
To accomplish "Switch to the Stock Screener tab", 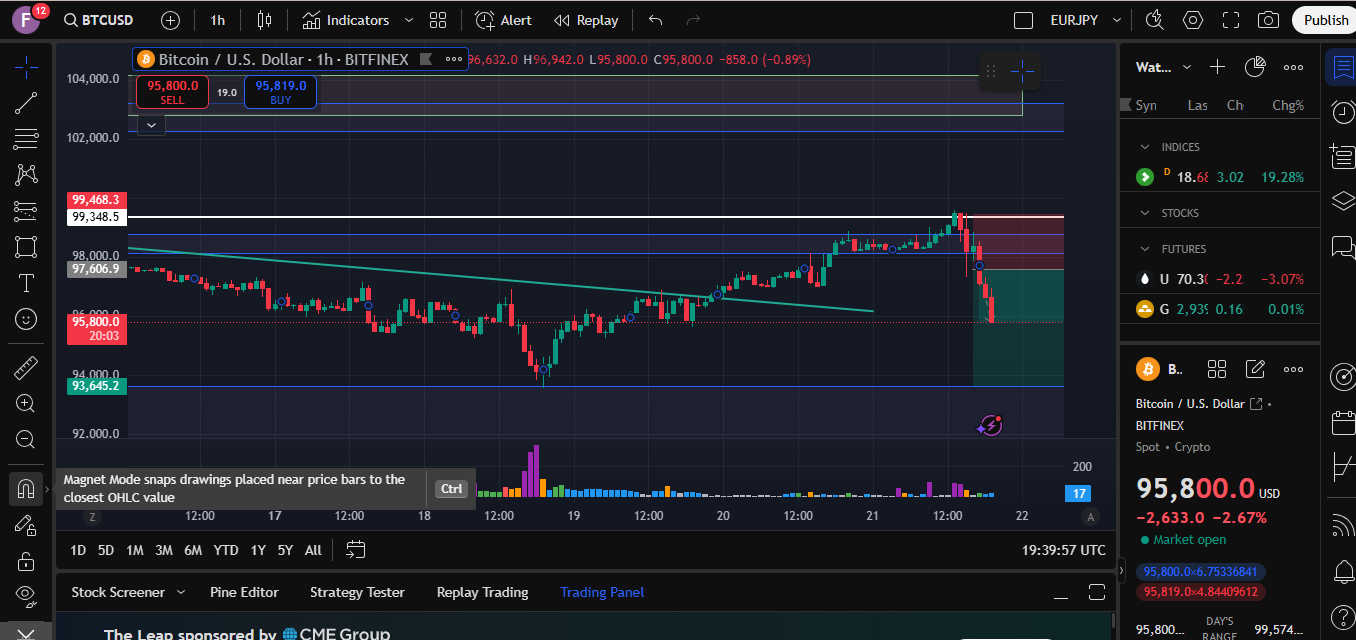I will [118, 592].
